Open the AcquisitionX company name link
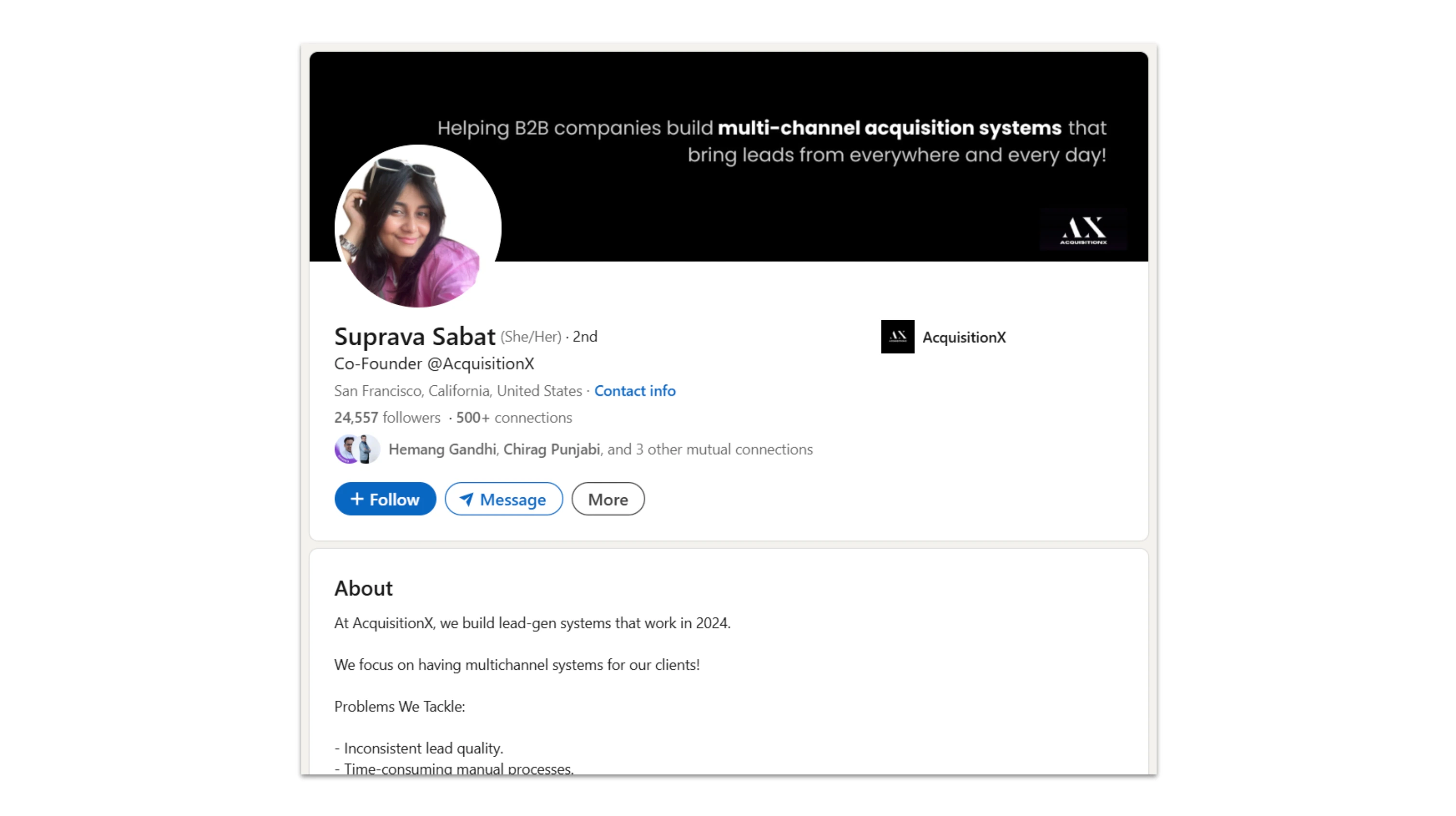This screenshot has height=816, width=1456. pyautogui.click(x=964, y=338)
